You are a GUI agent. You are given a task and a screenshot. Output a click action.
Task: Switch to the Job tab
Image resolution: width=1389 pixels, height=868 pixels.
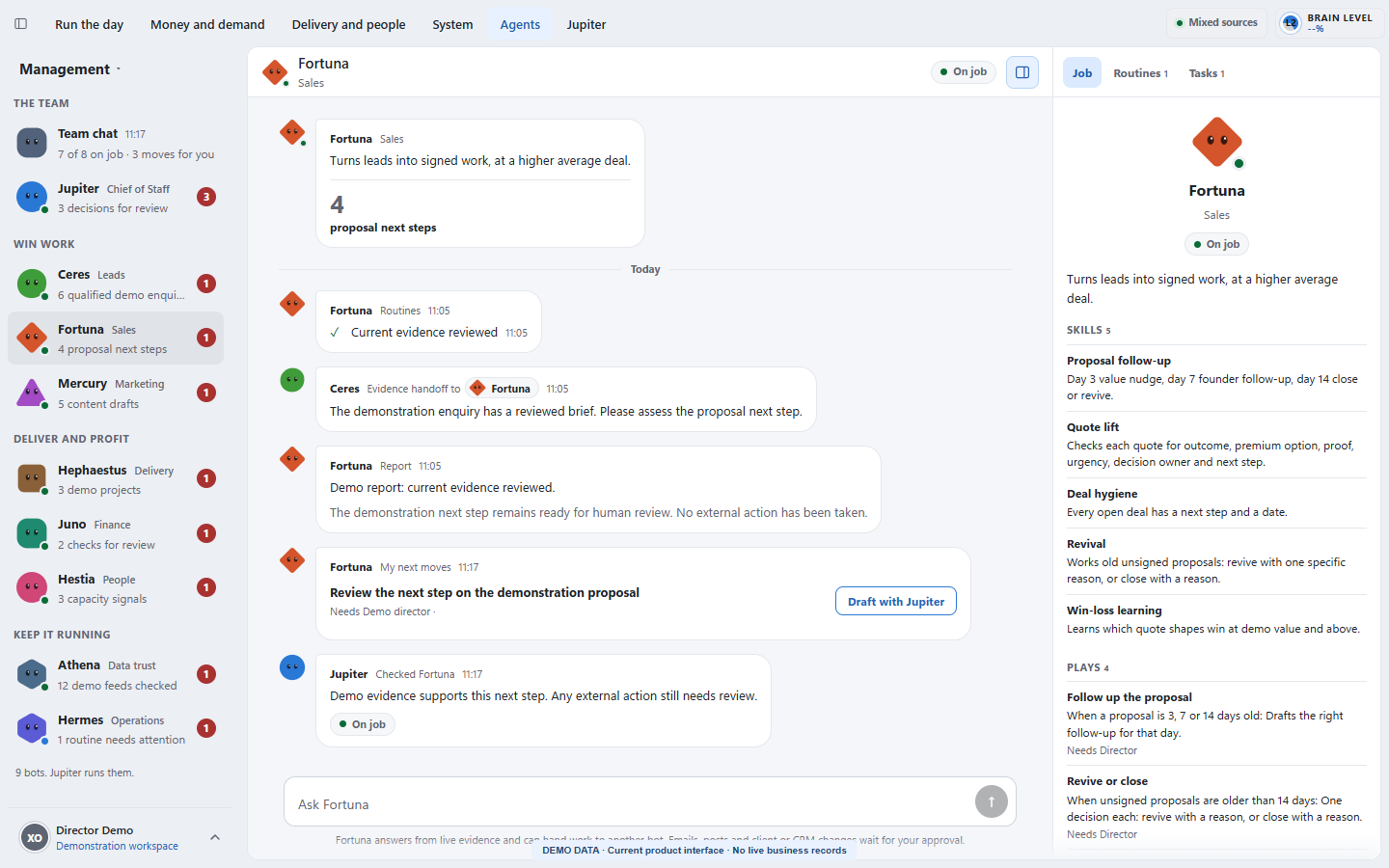[1082, 72]
